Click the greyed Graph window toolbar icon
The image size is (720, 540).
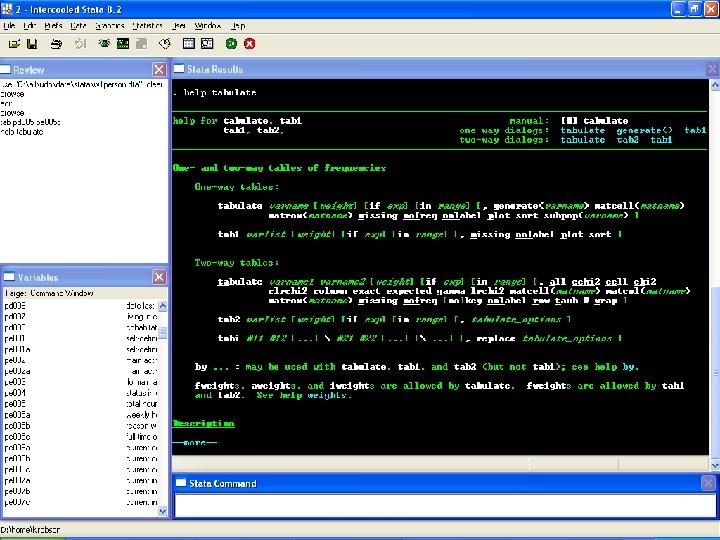click(141, 44)
